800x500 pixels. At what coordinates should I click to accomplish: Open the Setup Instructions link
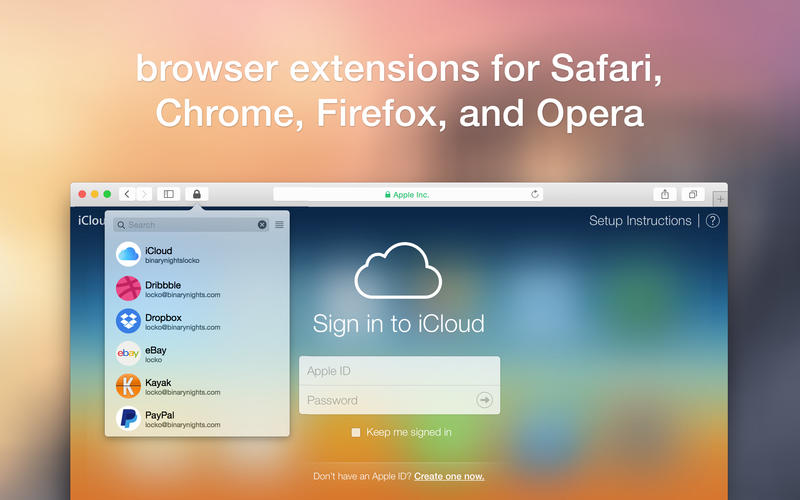click(x=640, y=221)
